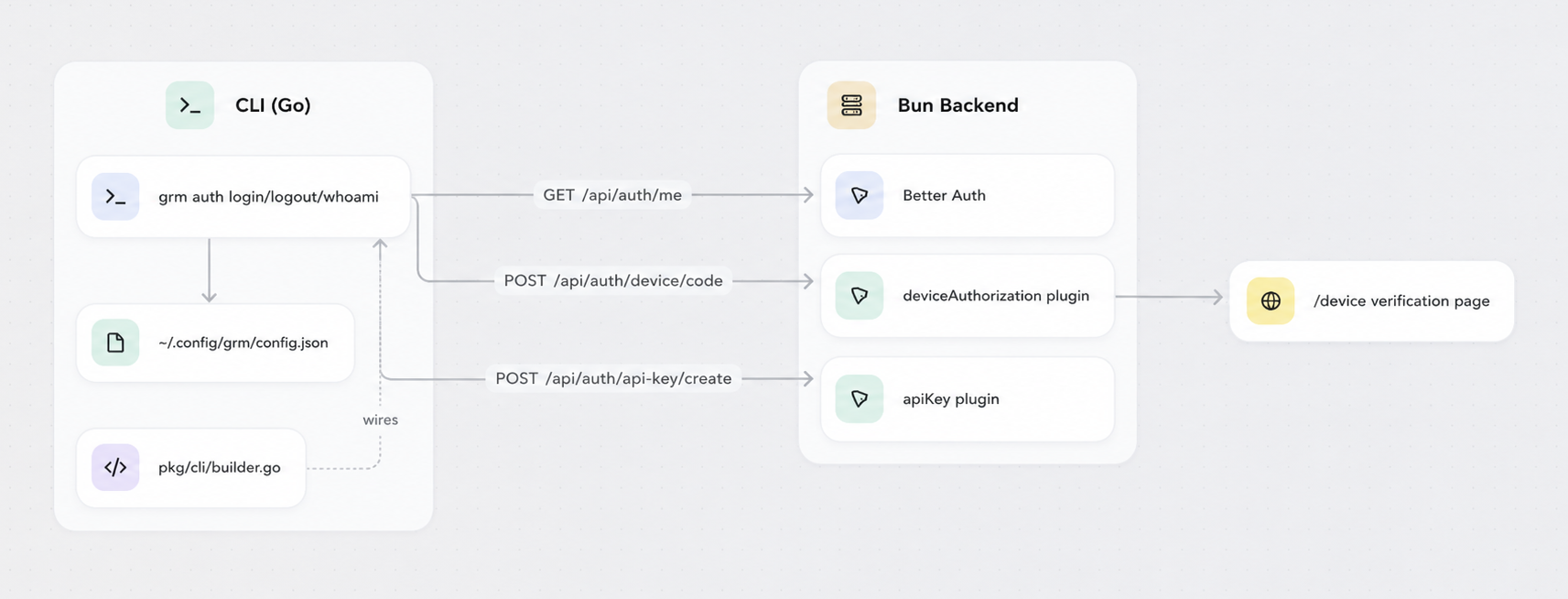Click the CLI (Go) terminal icon
Image resolution: width=1568 pixels, height=599 pixels.
pyautogui.click(x=189, y=105)
